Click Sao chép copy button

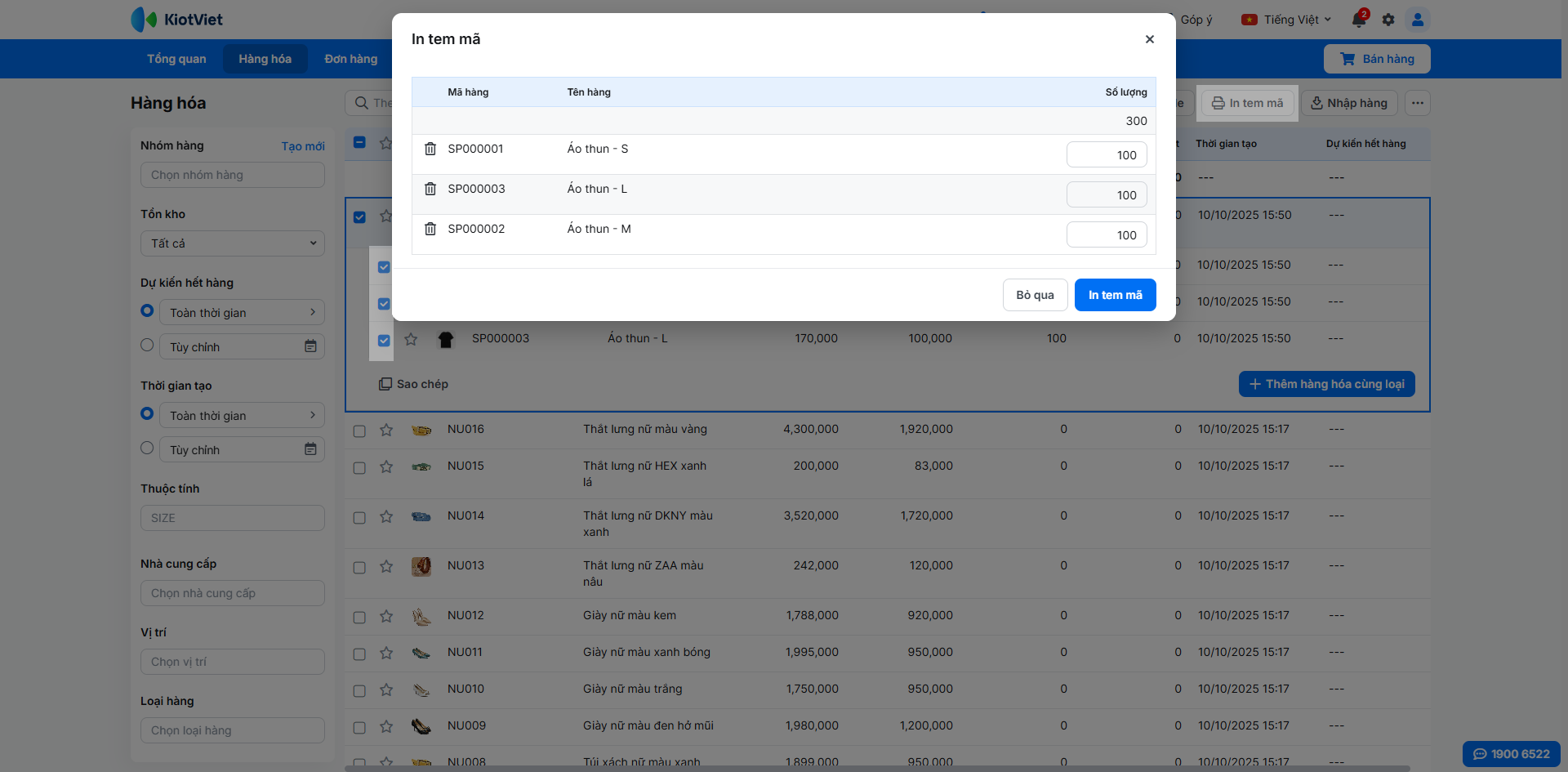tap(413, 384)
